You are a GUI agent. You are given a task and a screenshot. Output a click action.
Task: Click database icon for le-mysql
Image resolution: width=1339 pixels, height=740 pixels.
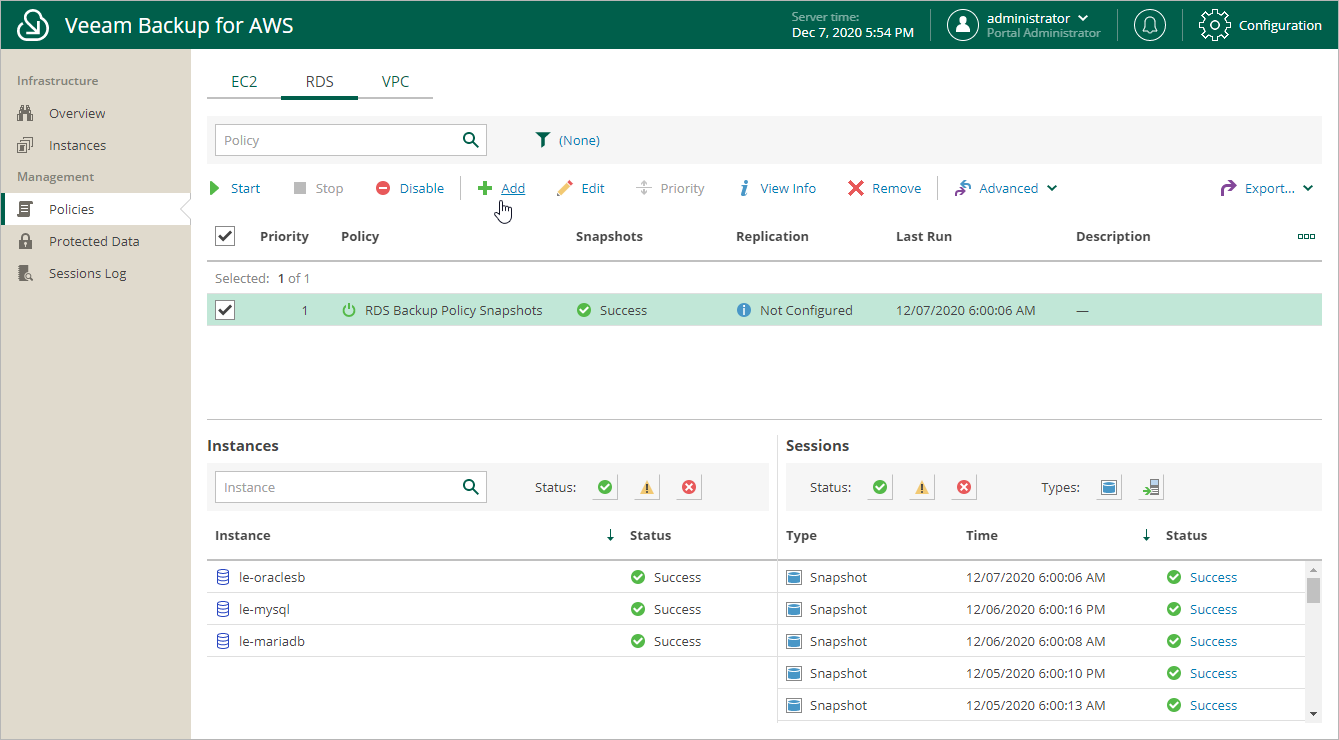(x=223, y=609)
